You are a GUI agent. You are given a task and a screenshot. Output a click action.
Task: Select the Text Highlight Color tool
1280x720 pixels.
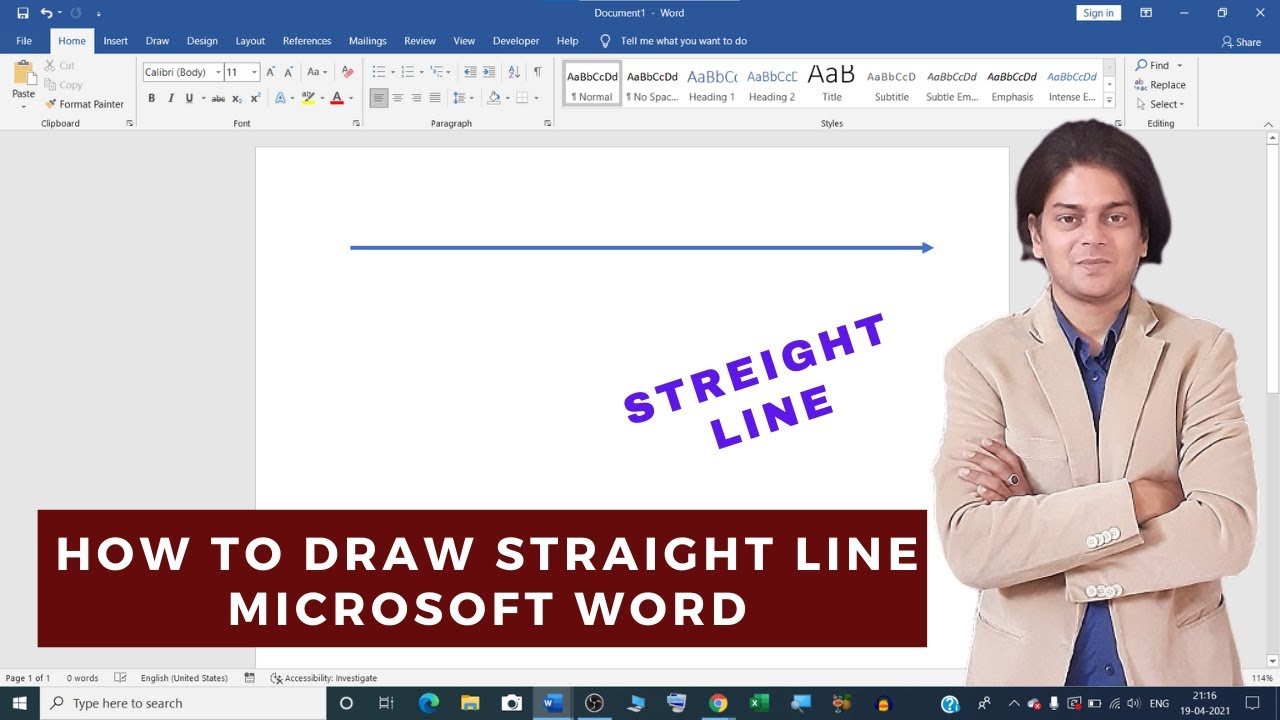309,98
